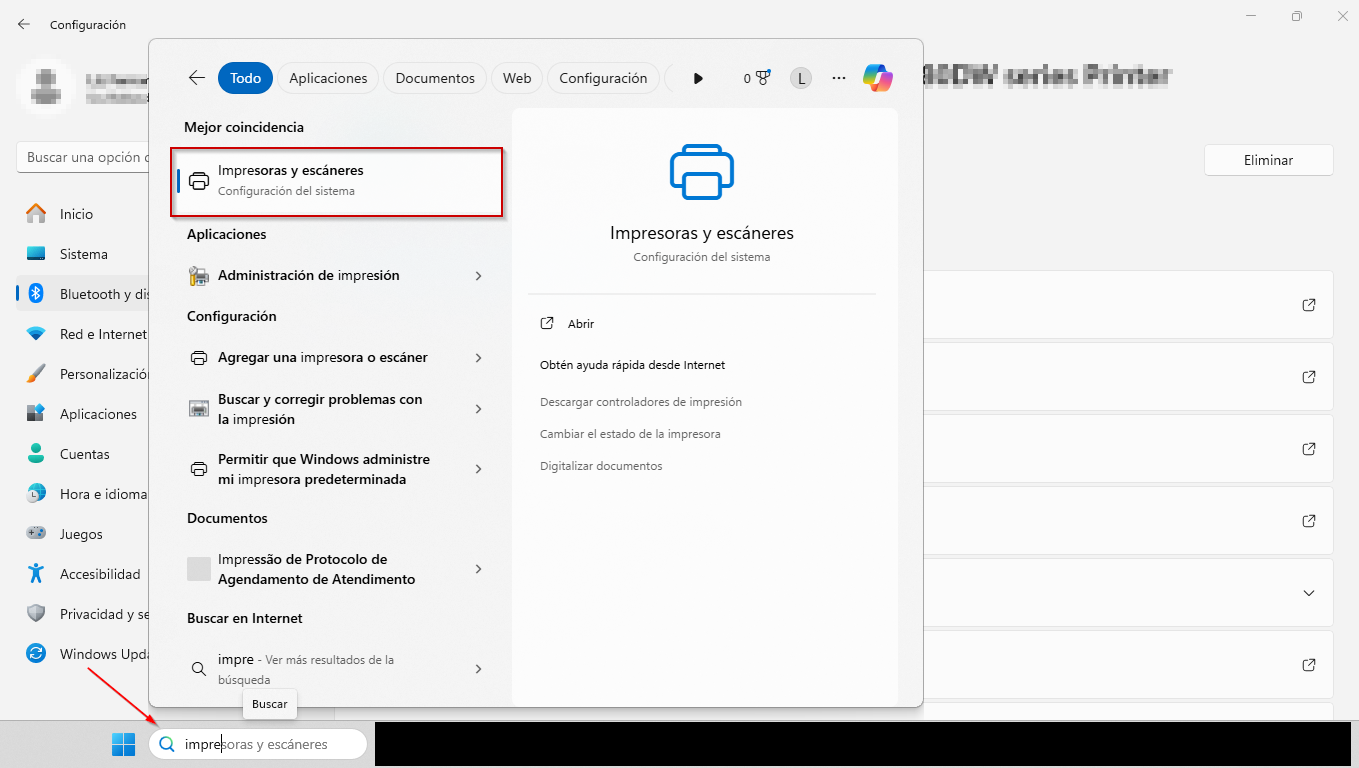Expand Administración de impresión chevron
The width and height of the screenshot is (1359, 768).
[x=479, y=275]
